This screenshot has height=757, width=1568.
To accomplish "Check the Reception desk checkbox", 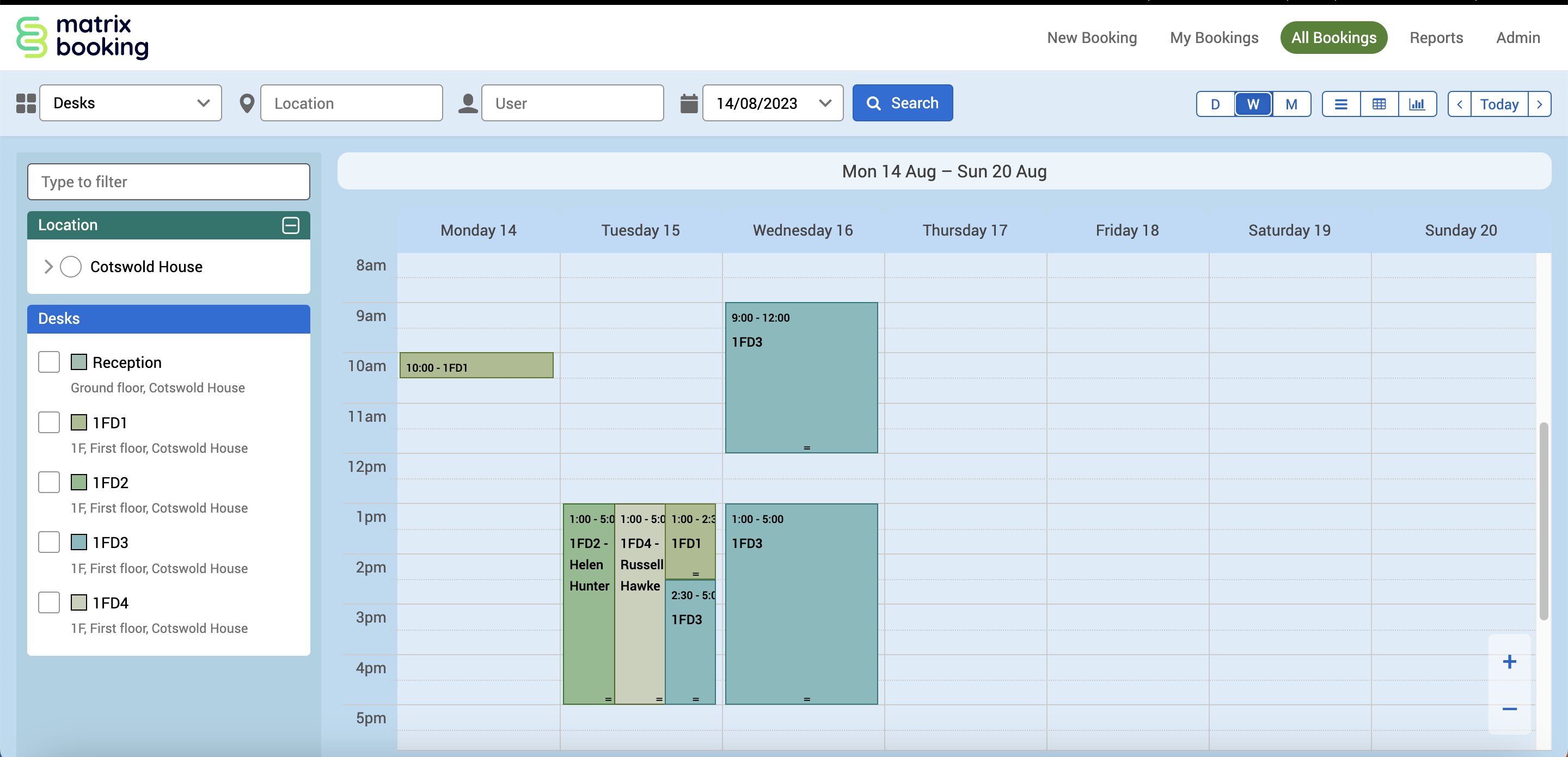I will click(48, 362).
